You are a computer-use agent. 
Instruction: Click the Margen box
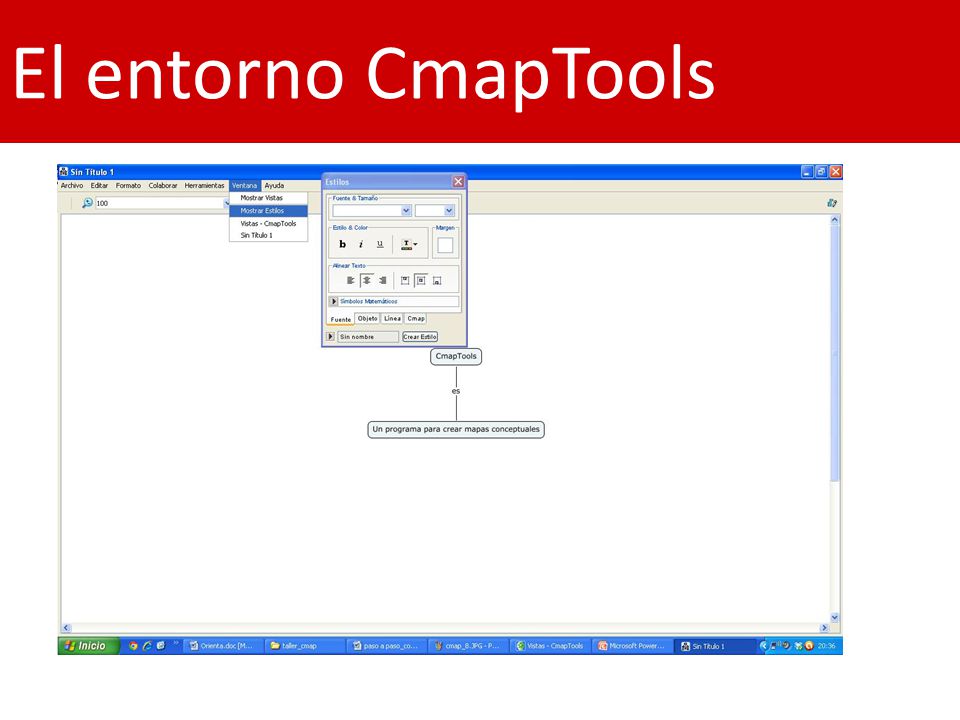coord(445,246)
